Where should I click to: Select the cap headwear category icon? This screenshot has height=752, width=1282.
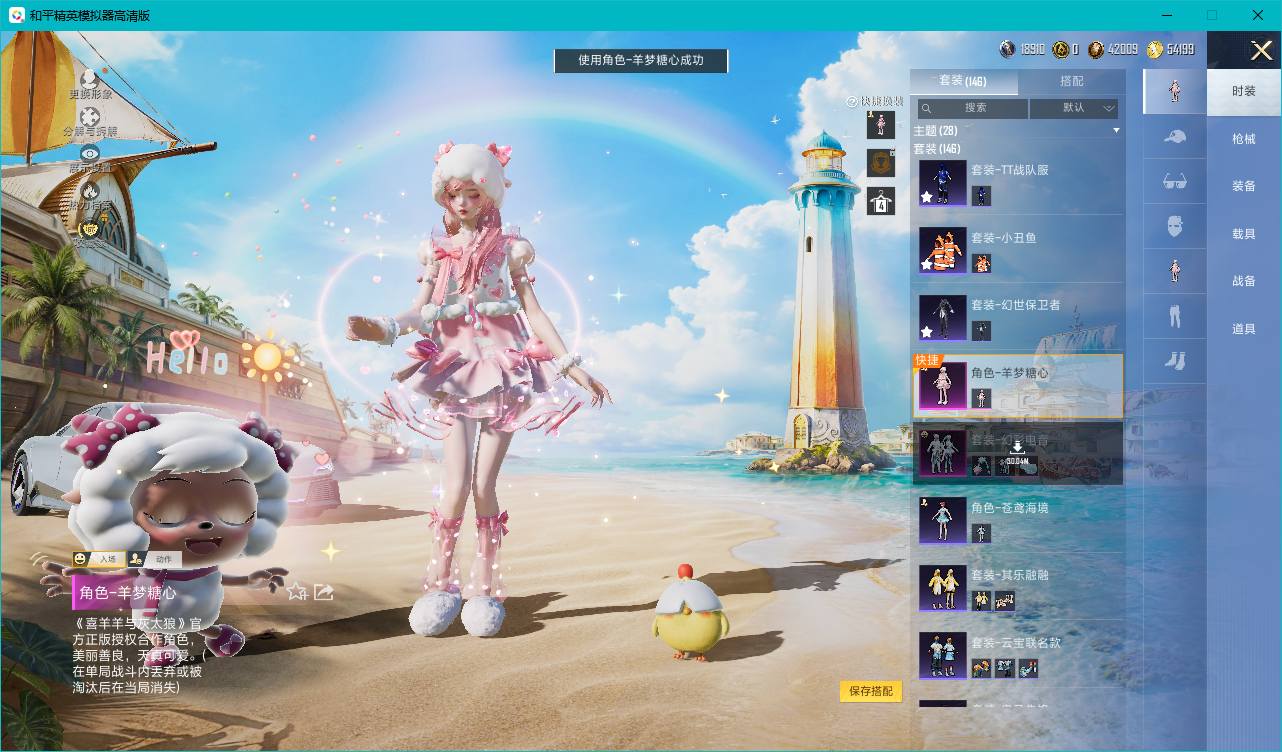[x=1175, y=136]
